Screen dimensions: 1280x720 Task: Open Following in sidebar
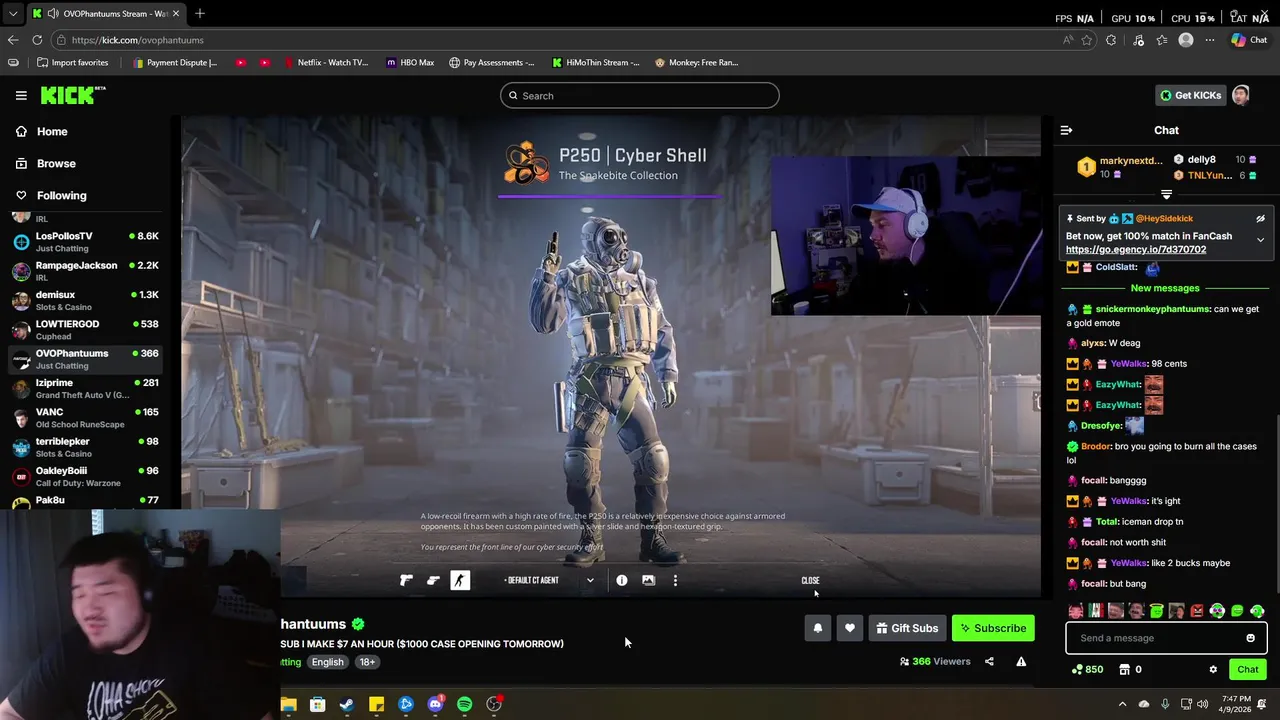tap(62, 195)
